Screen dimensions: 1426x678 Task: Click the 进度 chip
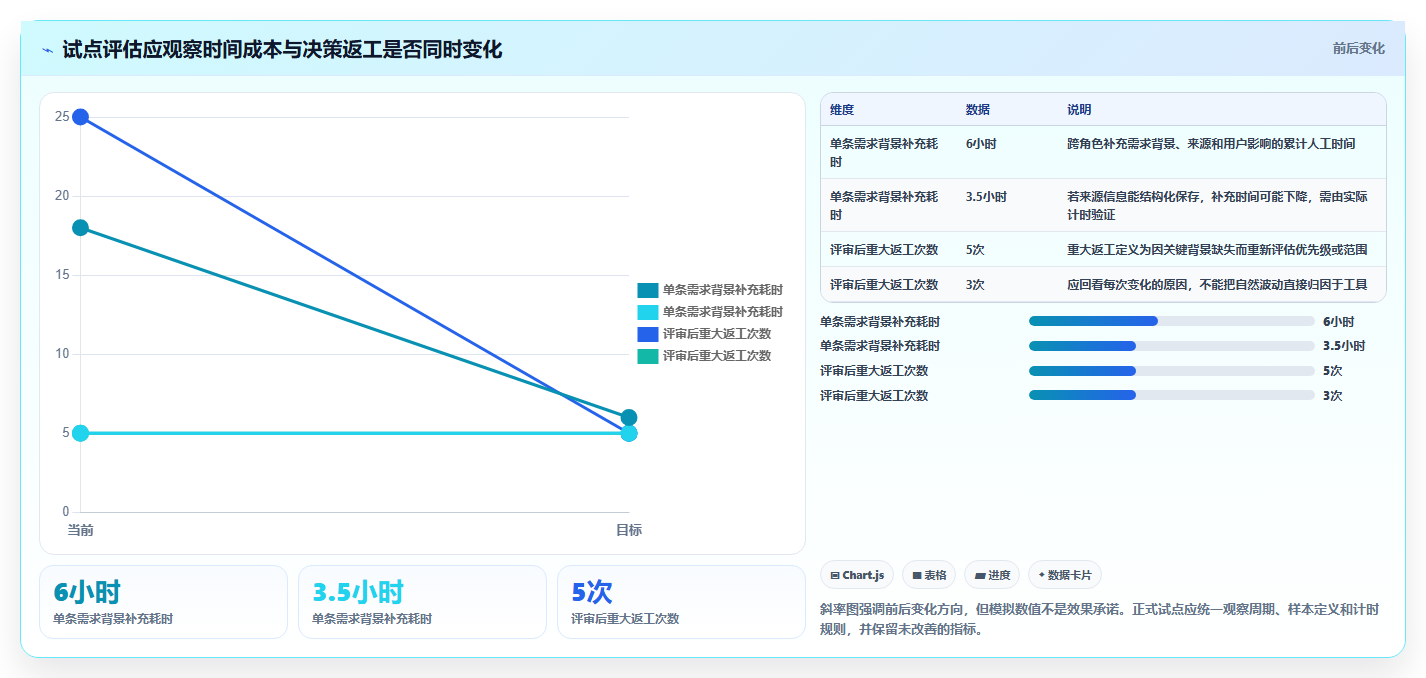[992, 575]
